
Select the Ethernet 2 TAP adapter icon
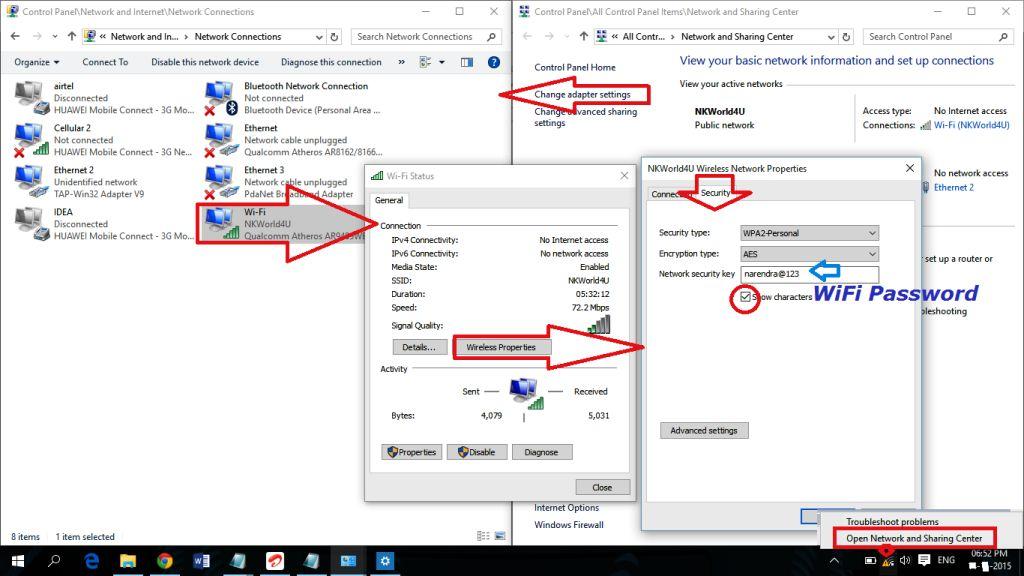(x=31, y=182)
